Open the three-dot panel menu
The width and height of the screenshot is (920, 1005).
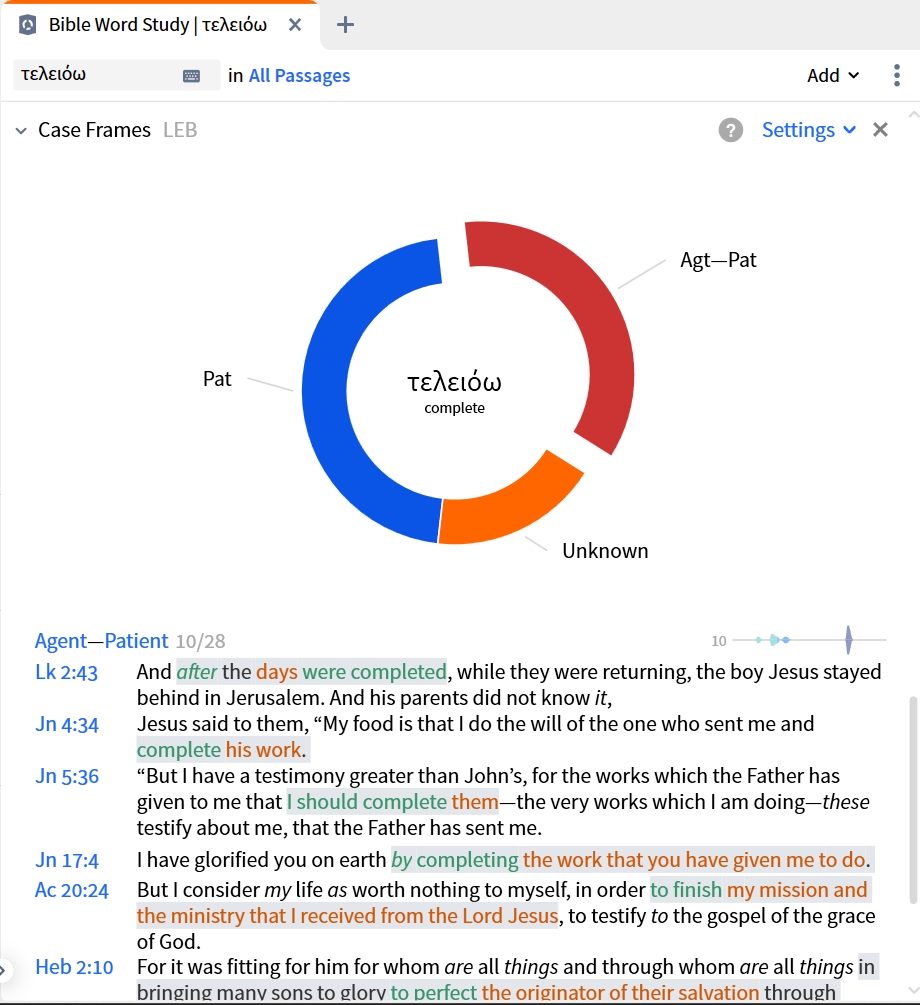896,75
